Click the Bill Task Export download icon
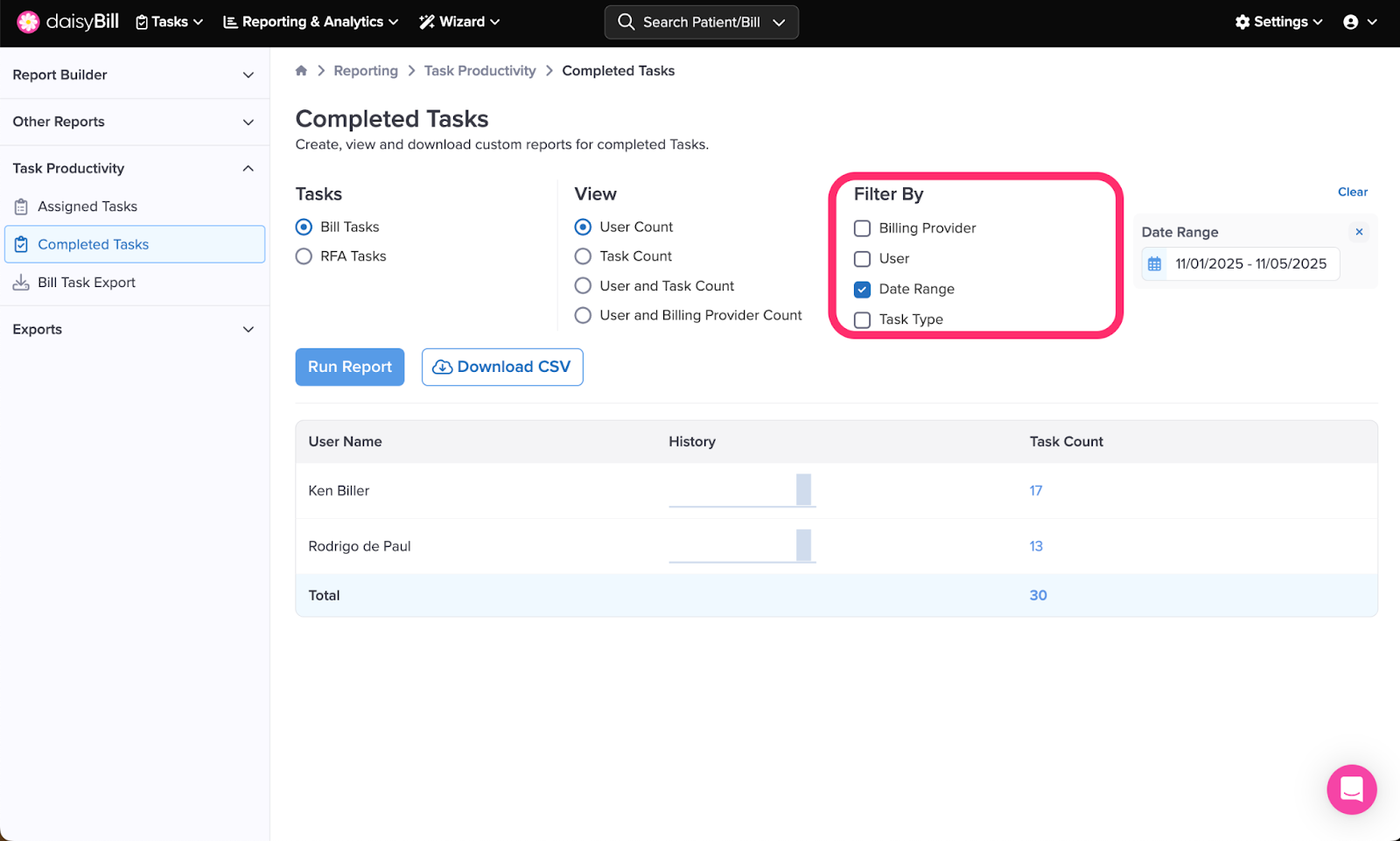 [x=21, y=283]
